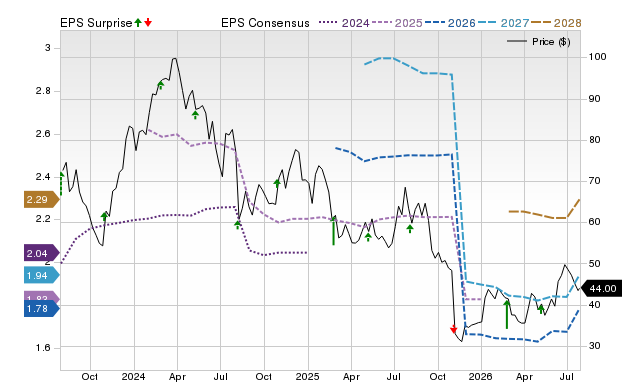
Task: Click the EPS Surprise legend title
Action: tap(96, 23)
